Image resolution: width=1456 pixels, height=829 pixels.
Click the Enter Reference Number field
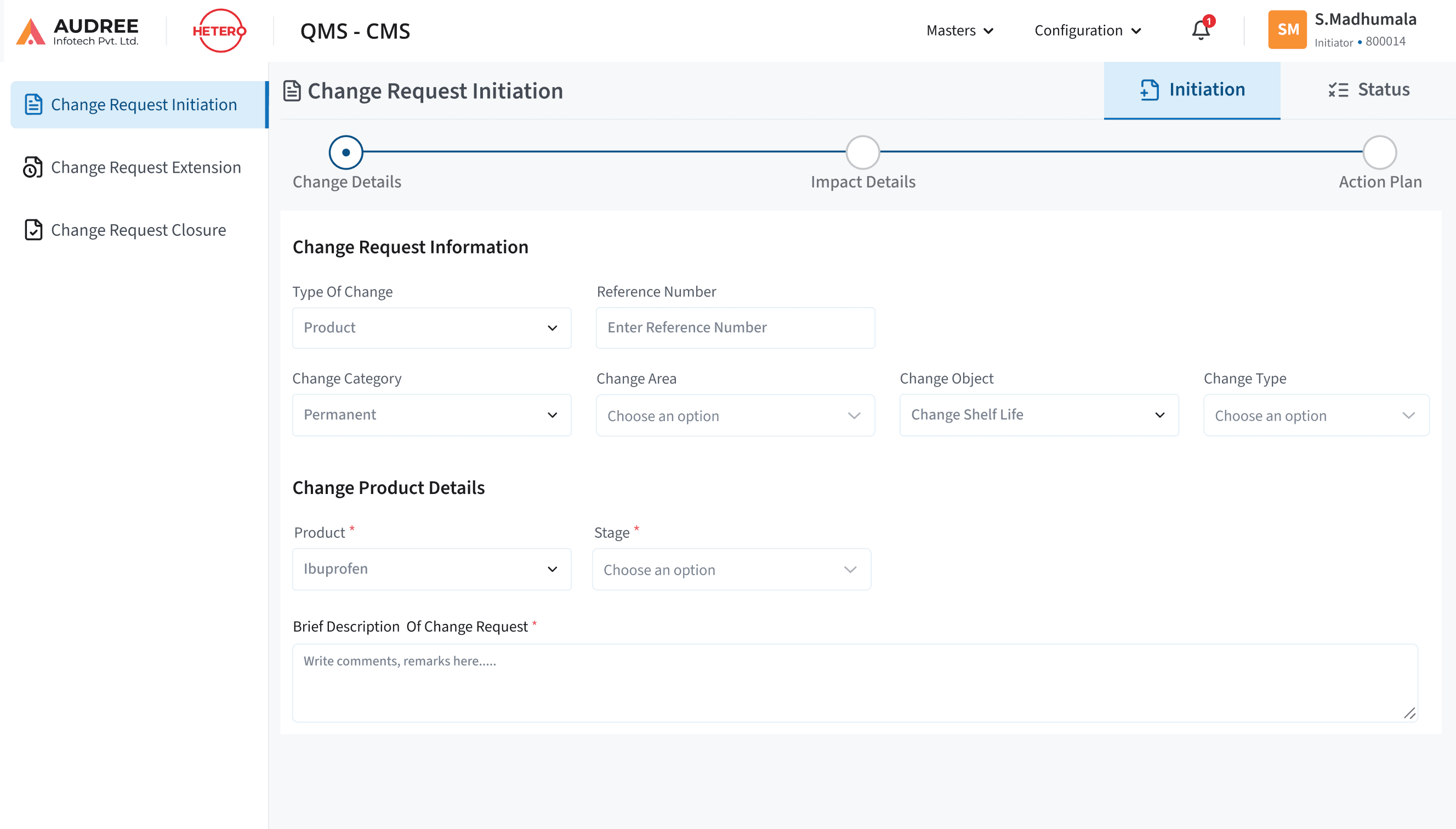[735, 327]
